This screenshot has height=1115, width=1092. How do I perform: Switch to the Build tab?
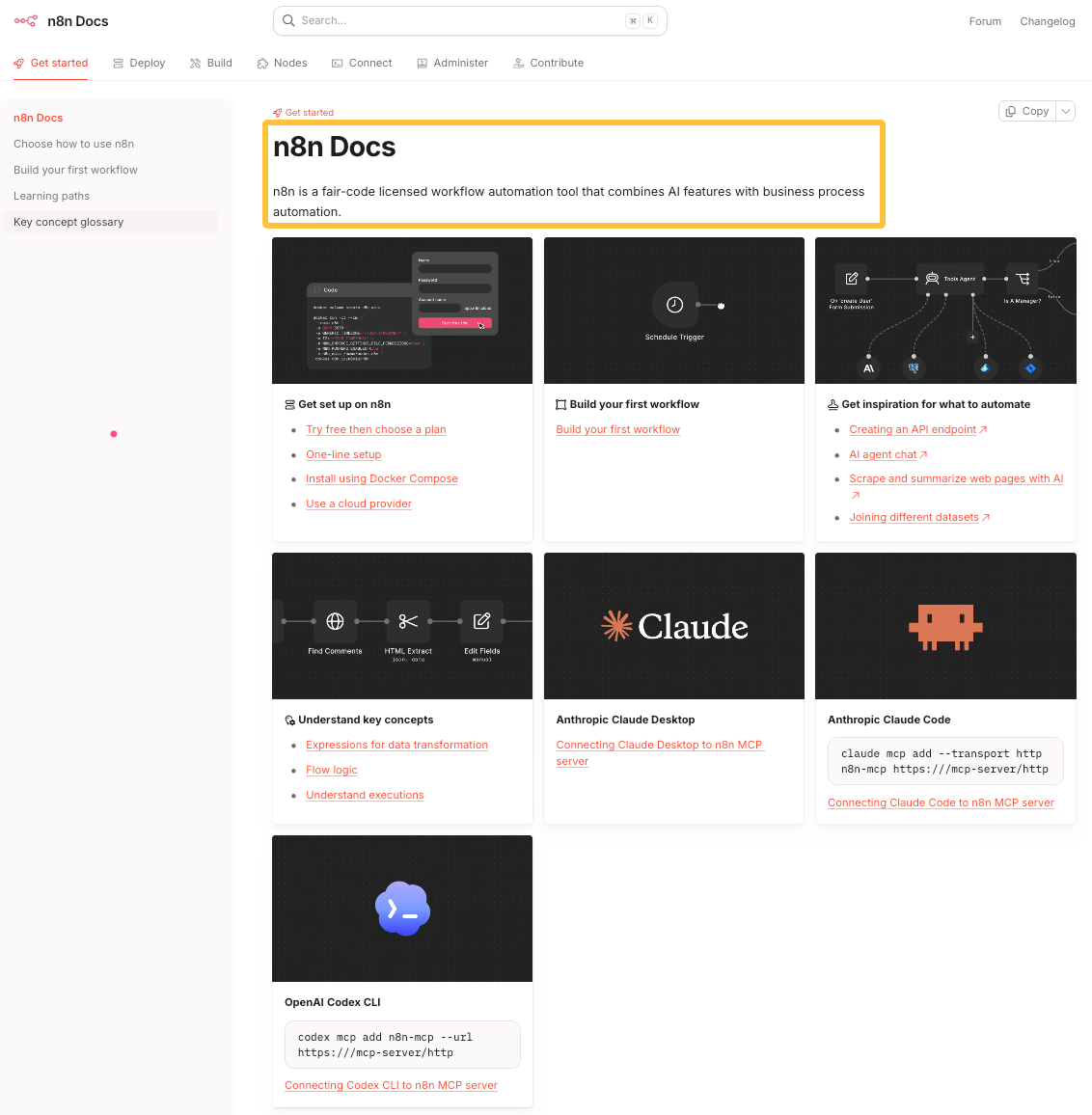point(210,64)
